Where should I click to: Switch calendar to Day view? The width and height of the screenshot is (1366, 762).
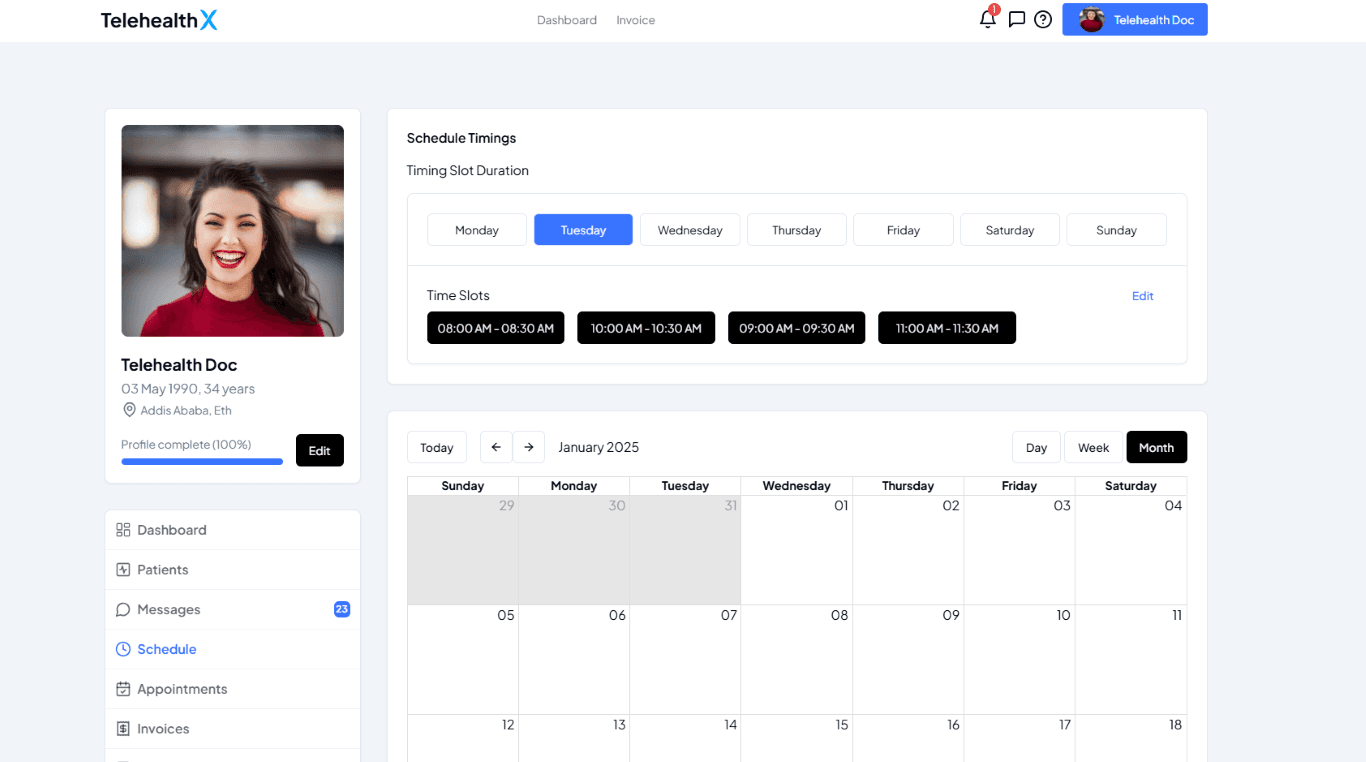pos(1036,447)
